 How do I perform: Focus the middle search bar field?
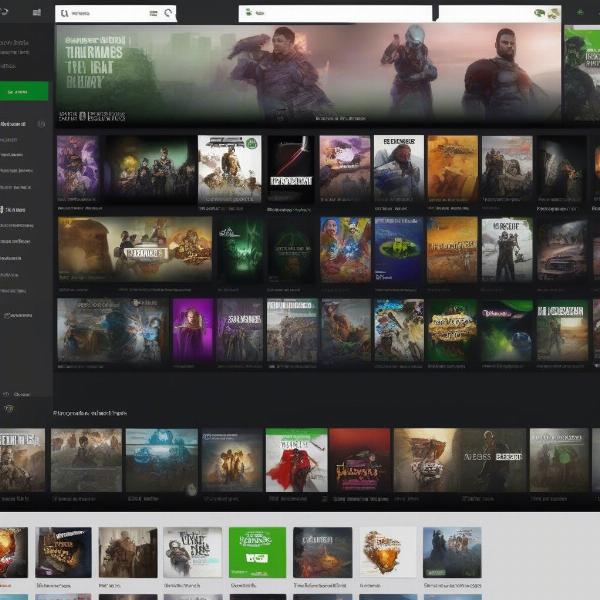pyautogui.click(x=336, y=13)
